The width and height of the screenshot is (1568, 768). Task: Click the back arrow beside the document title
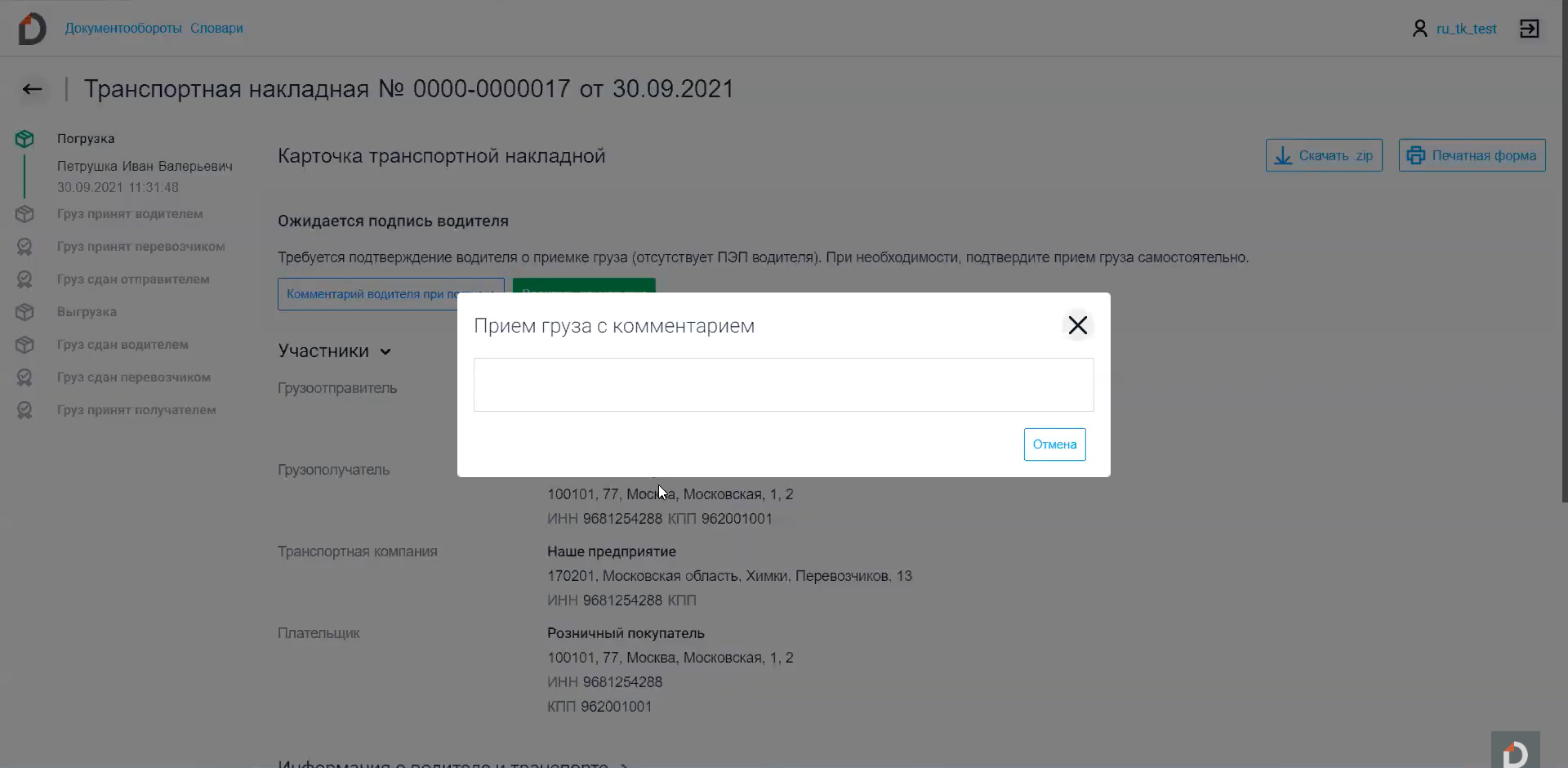click(x=33, y=89)
